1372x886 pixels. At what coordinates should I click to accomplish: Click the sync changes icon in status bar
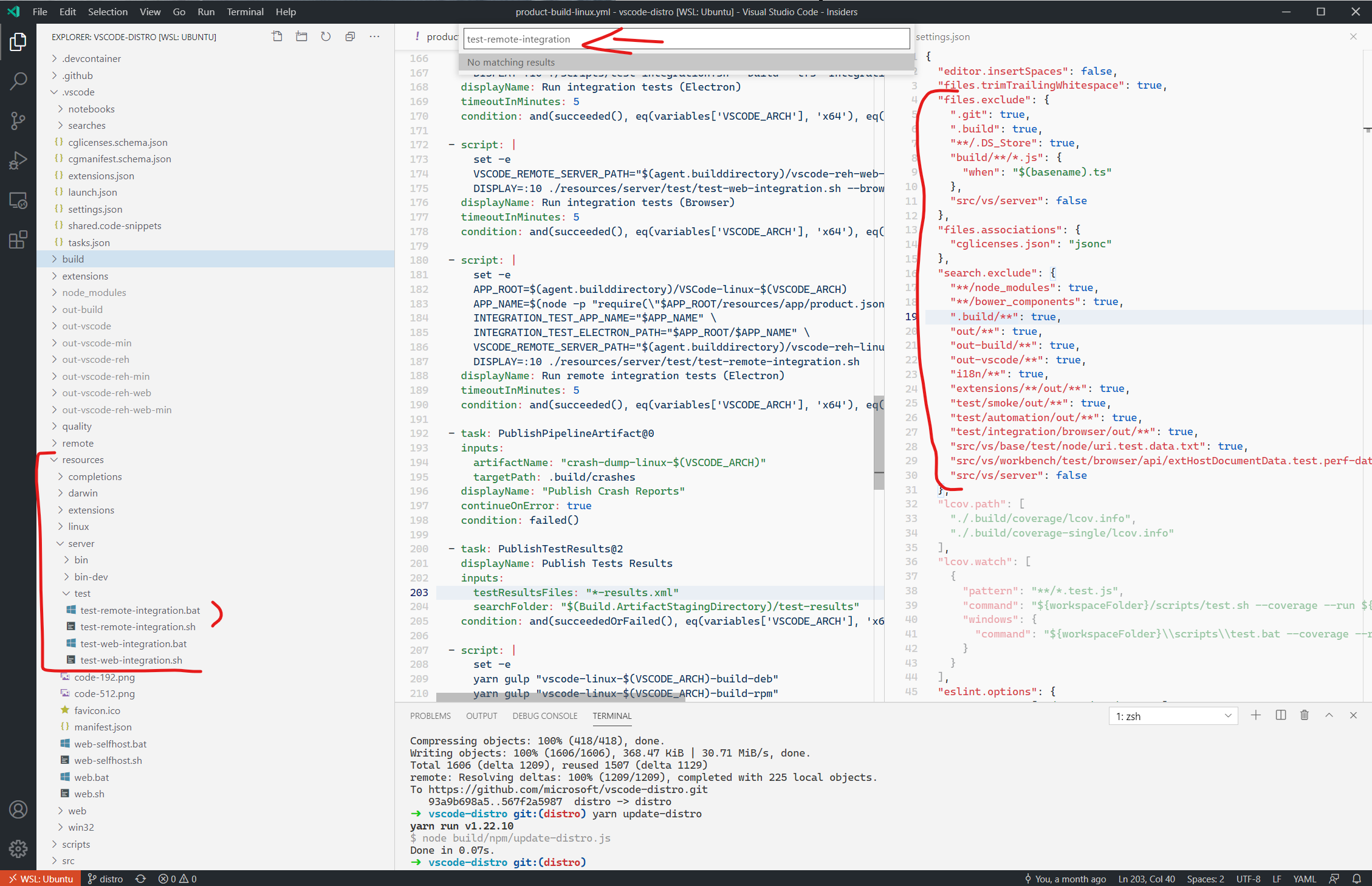pos(140,879)
